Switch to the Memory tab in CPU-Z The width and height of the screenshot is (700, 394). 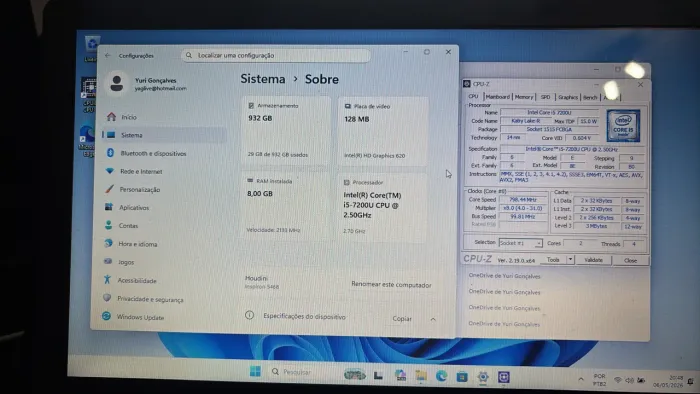524,97
